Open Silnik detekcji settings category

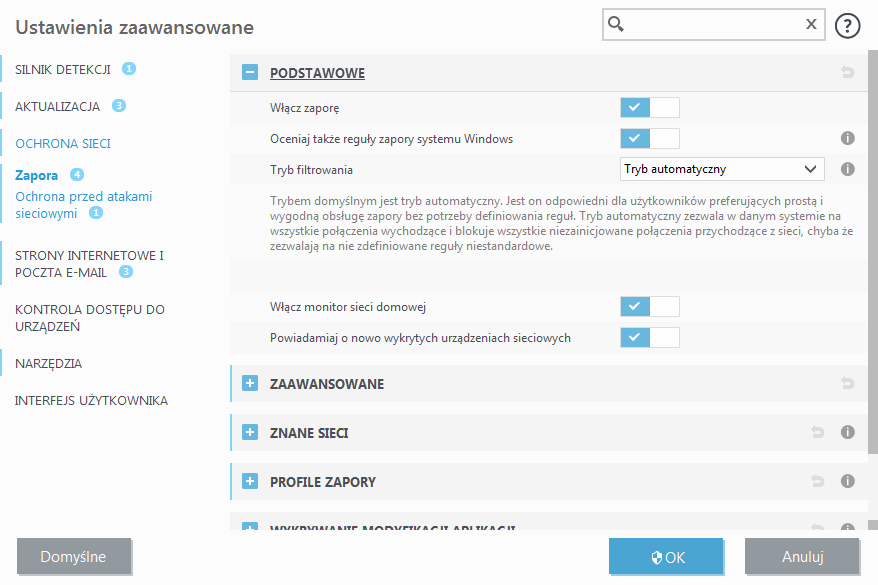(x=62, y=69)
